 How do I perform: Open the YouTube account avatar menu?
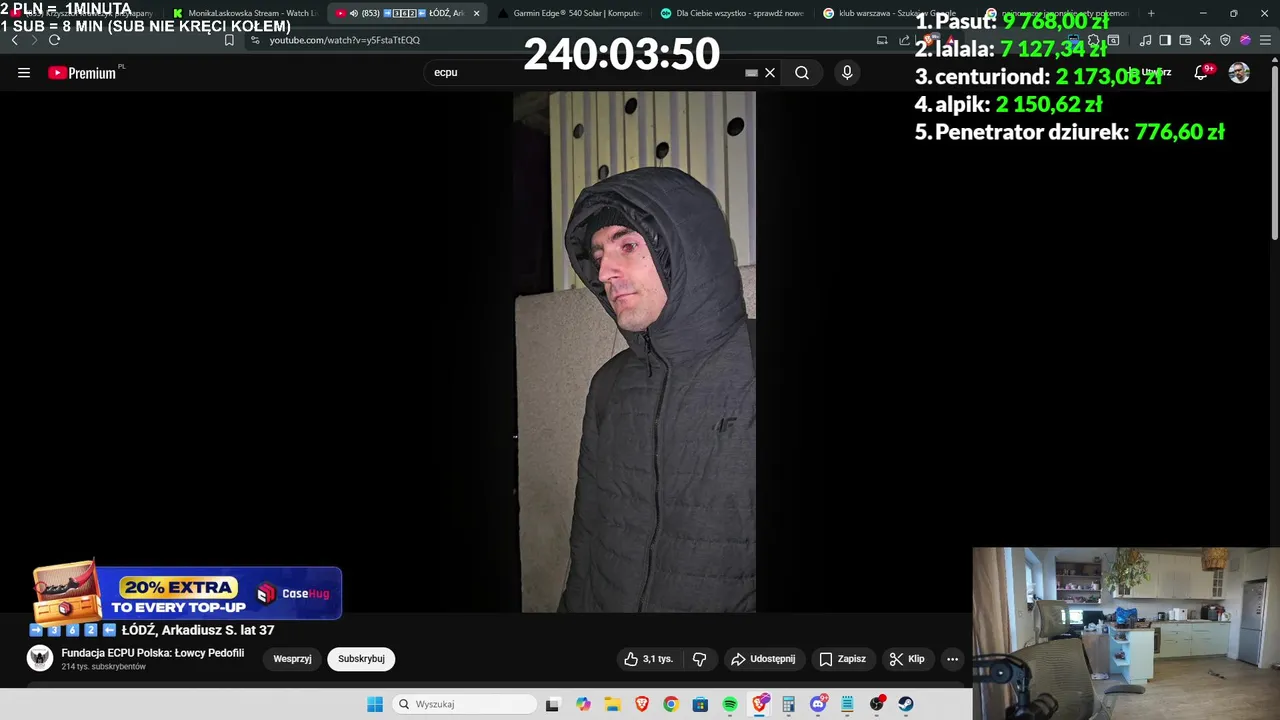tap(1239, 72)
